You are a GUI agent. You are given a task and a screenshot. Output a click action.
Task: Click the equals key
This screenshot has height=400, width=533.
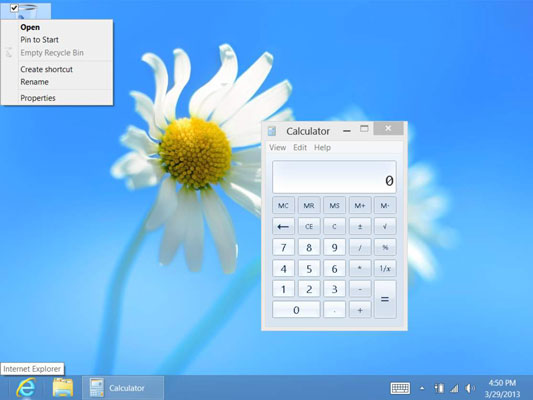tap(385, 299)
